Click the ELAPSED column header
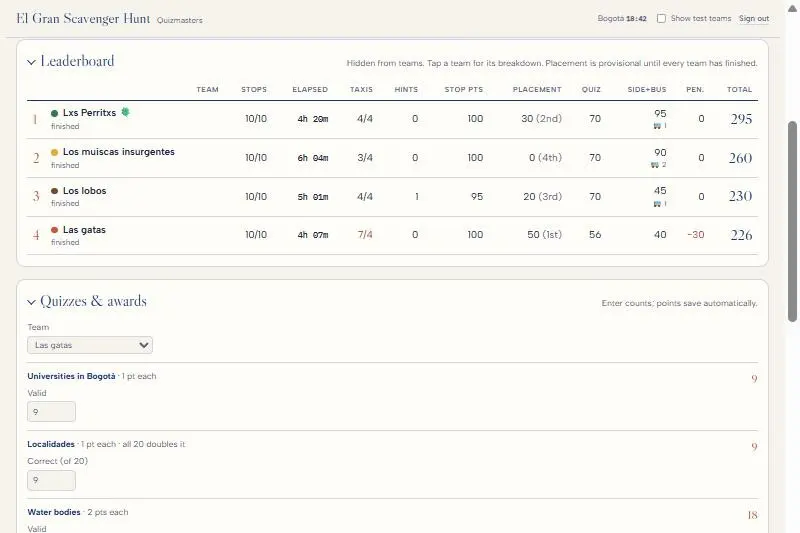The height and width of the screenshot is (533, 800). (310, 89)
